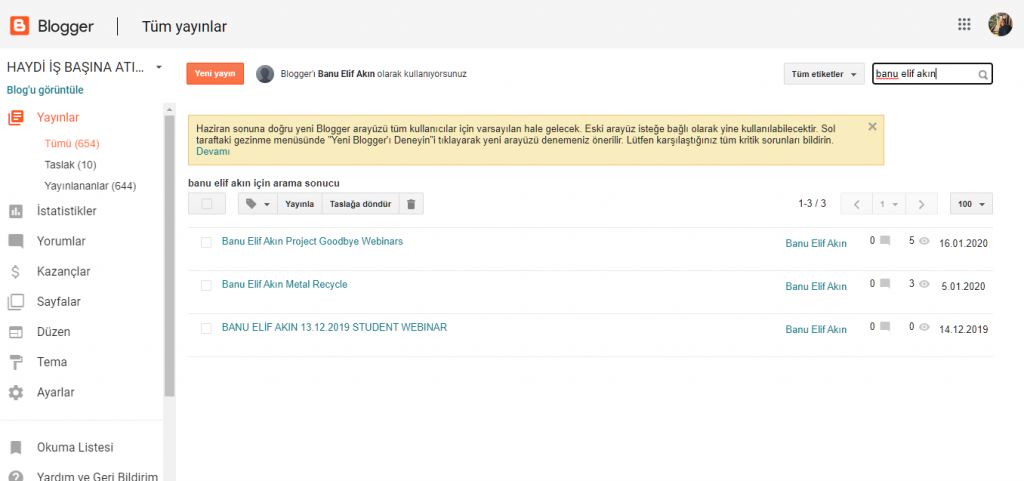This screenshot has height=481, width=1024.
Task: Open the profile avatar in header
Action: pyautogui.click(x=1000, y=25)
